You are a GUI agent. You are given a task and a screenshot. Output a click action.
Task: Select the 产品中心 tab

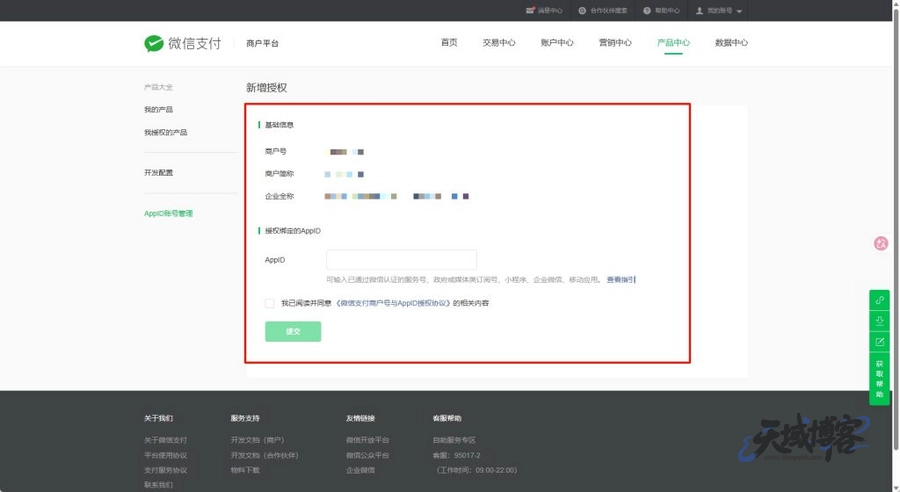point(673,42)
